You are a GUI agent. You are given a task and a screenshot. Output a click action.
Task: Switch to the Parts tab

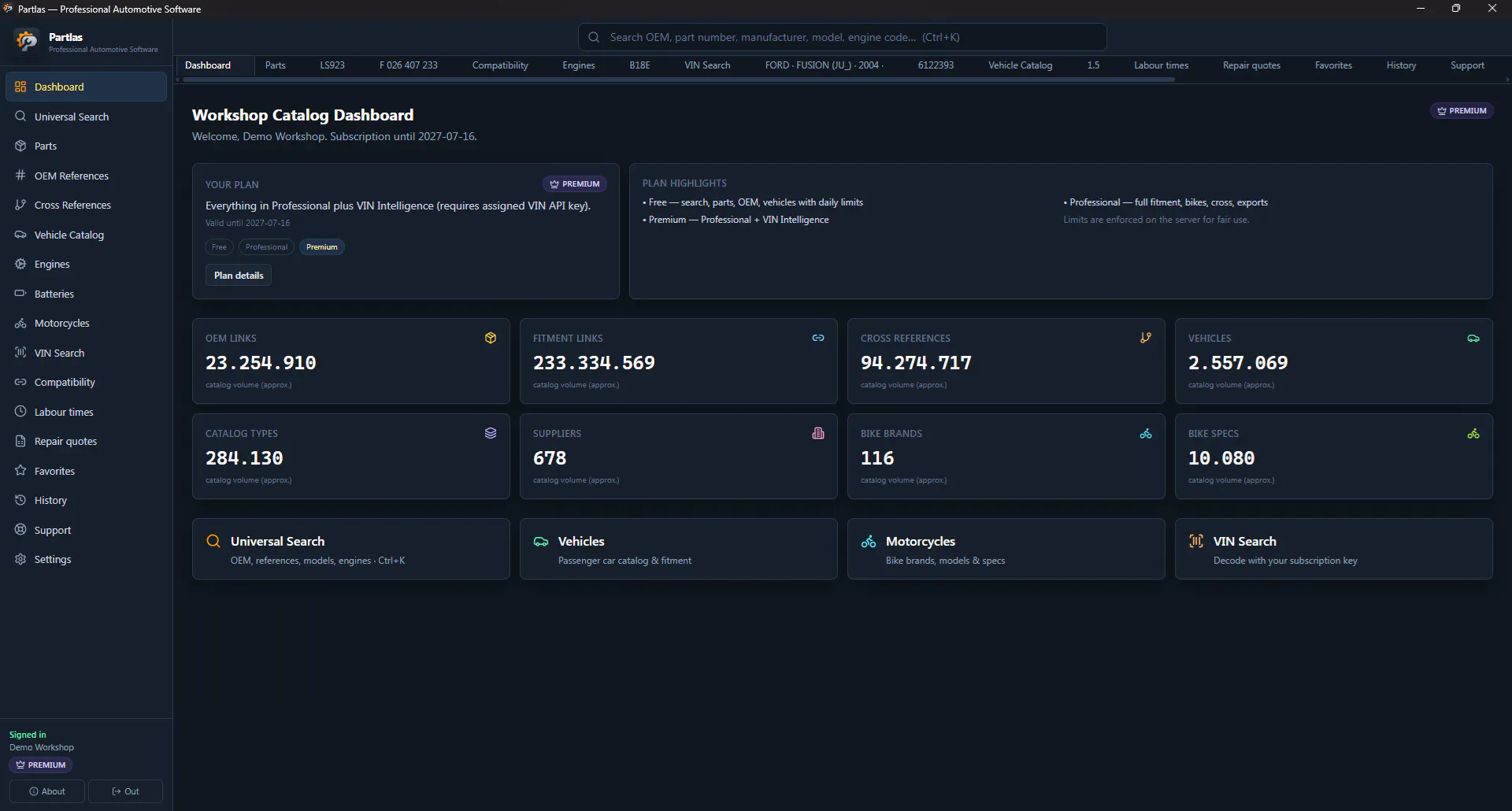(275, 65)
